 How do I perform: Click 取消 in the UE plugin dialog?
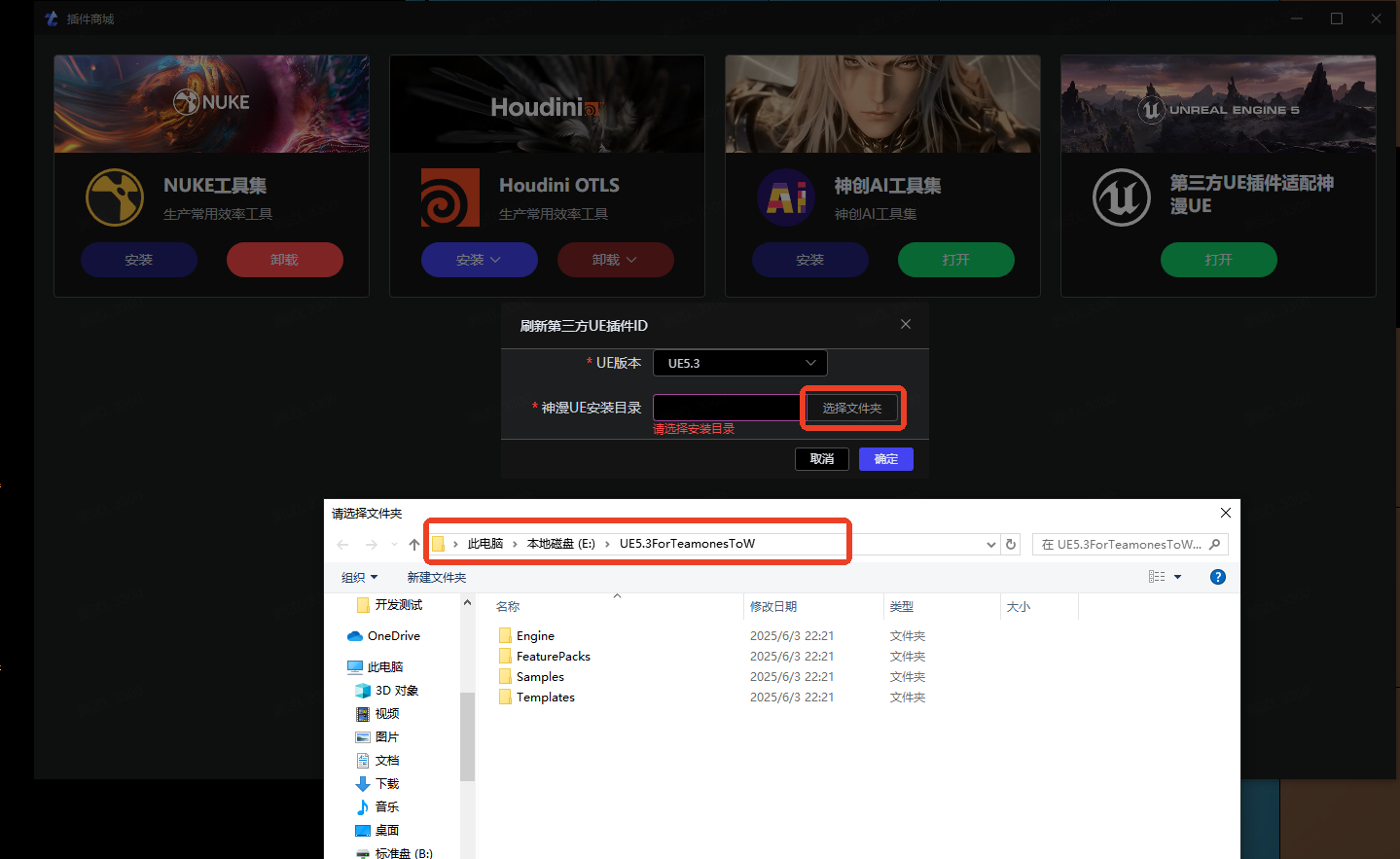(x=822, y=459)
